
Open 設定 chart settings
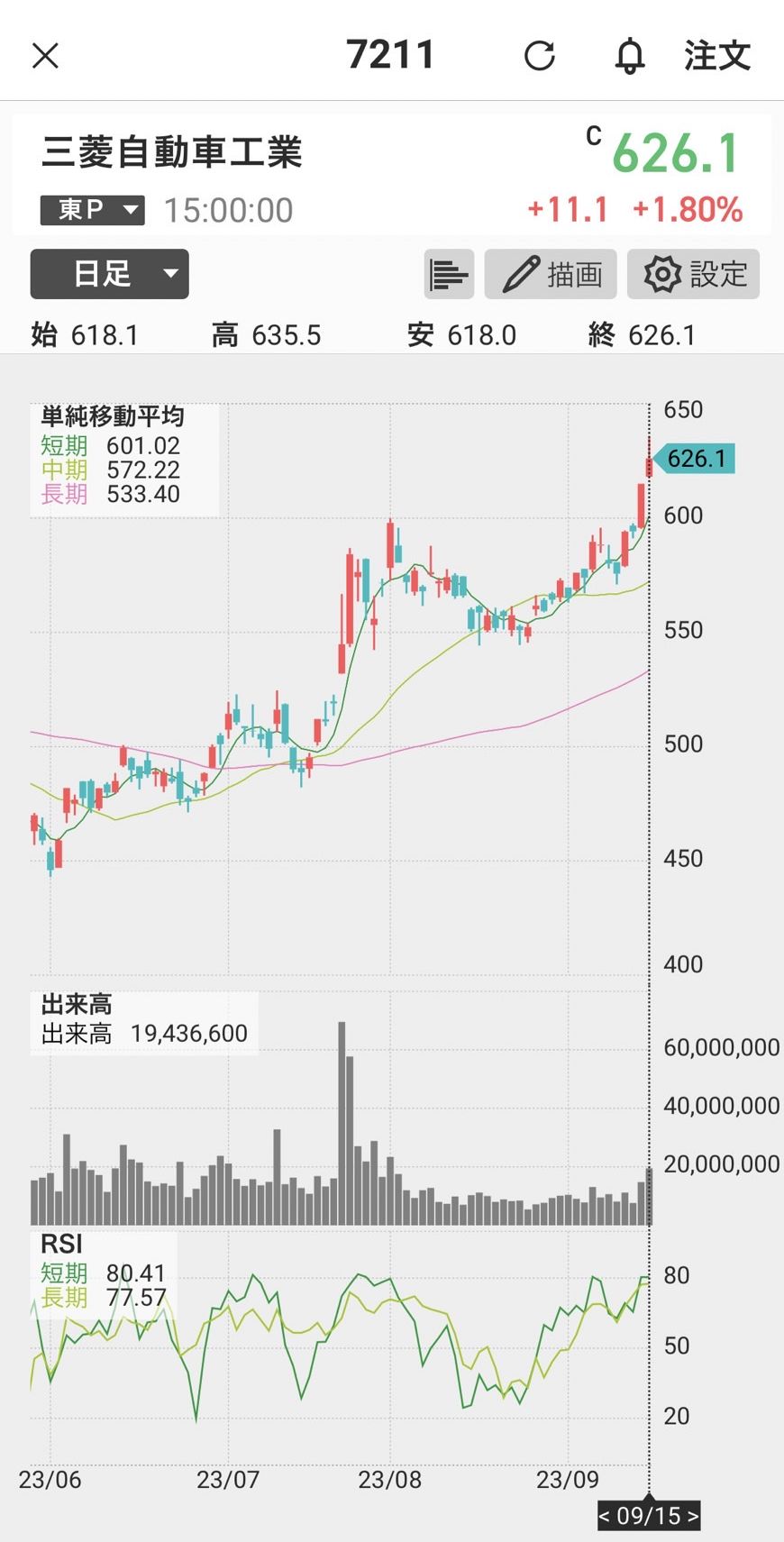(x=694, y=274)
